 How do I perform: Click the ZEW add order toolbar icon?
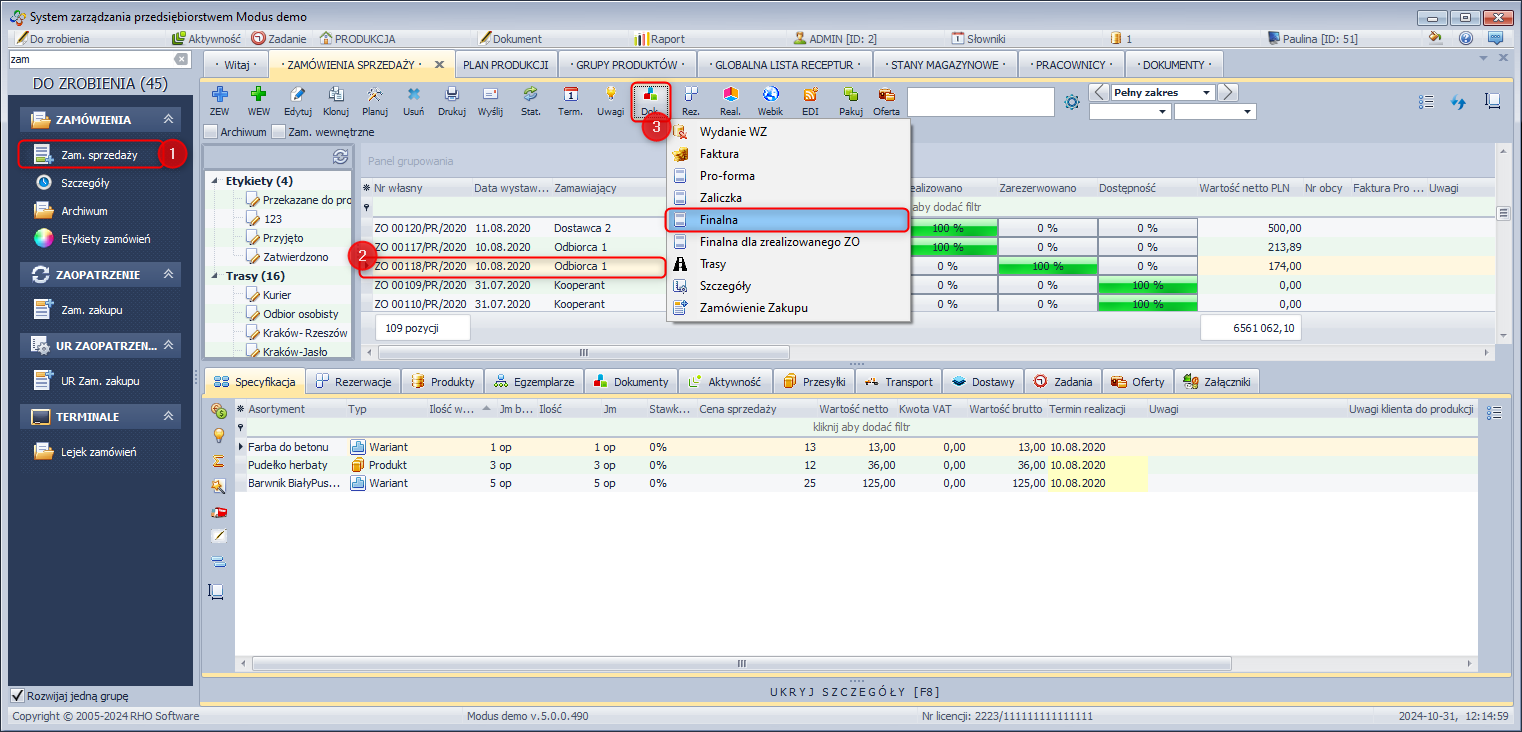219,100
